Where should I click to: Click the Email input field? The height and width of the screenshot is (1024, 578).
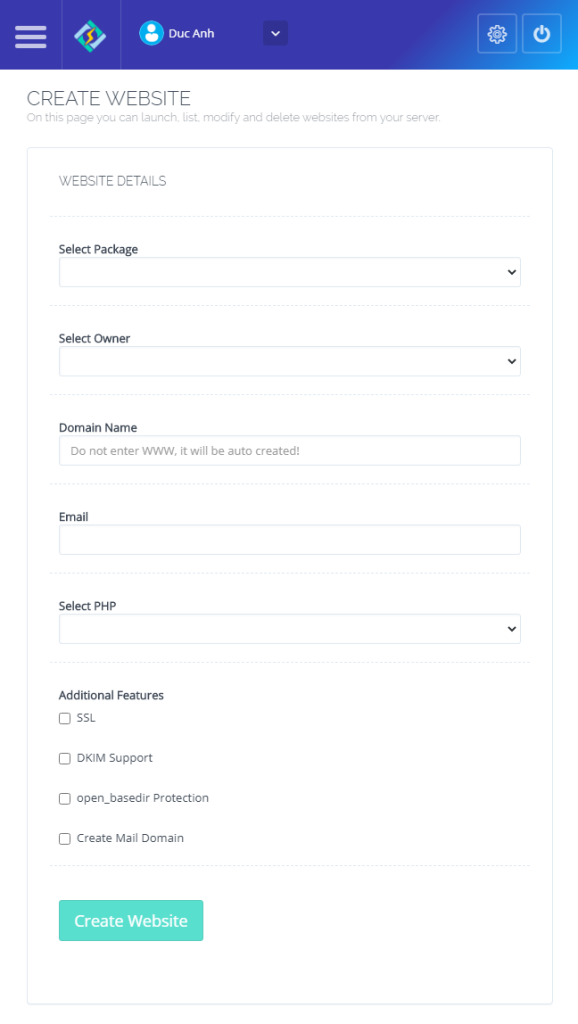(289, 539)
